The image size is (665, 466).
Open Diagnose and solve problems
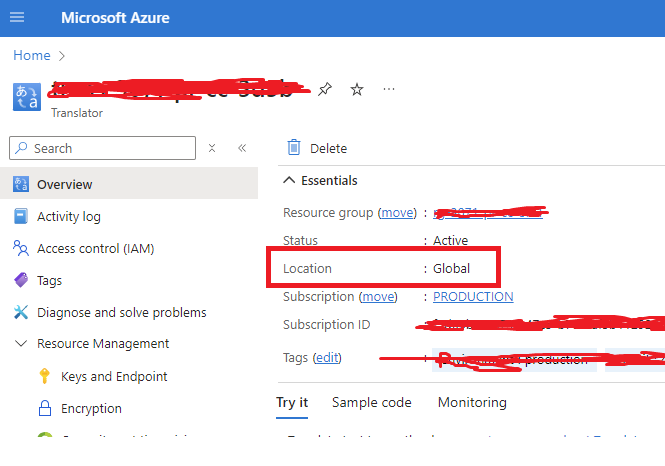click(x=121, y=312)
